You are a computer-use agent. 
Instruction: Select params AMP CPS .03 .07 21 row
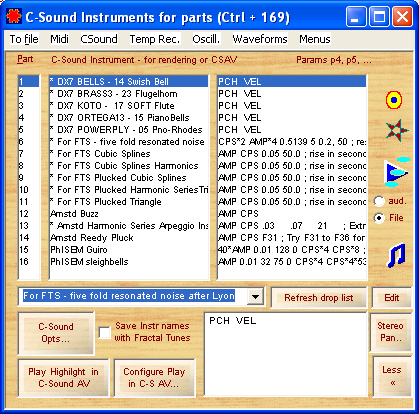(292, 226)
